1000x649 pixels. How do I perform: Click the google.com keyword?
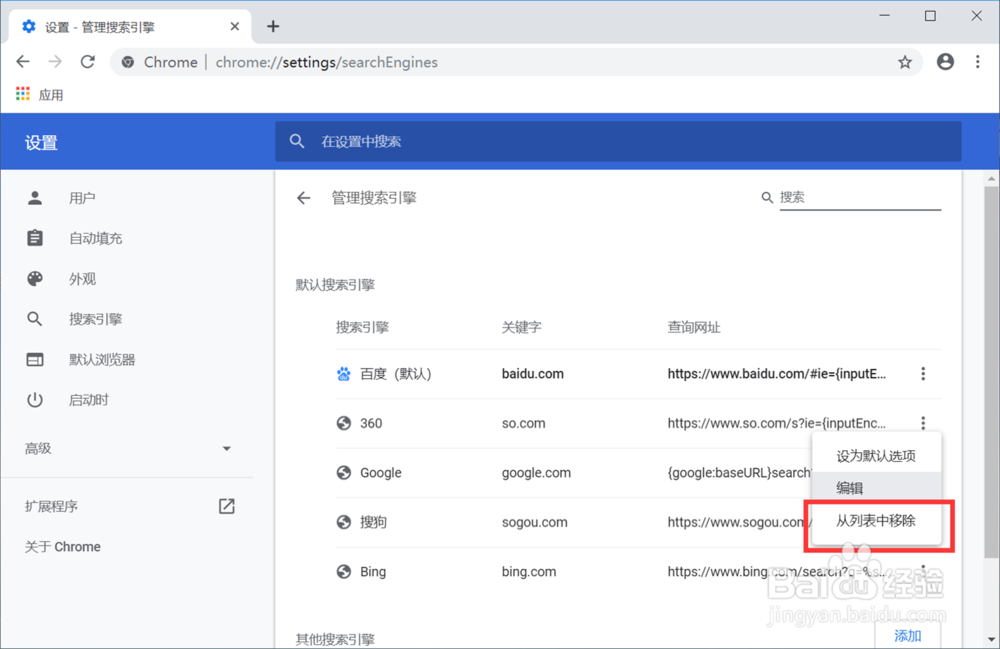pos(536,473)
